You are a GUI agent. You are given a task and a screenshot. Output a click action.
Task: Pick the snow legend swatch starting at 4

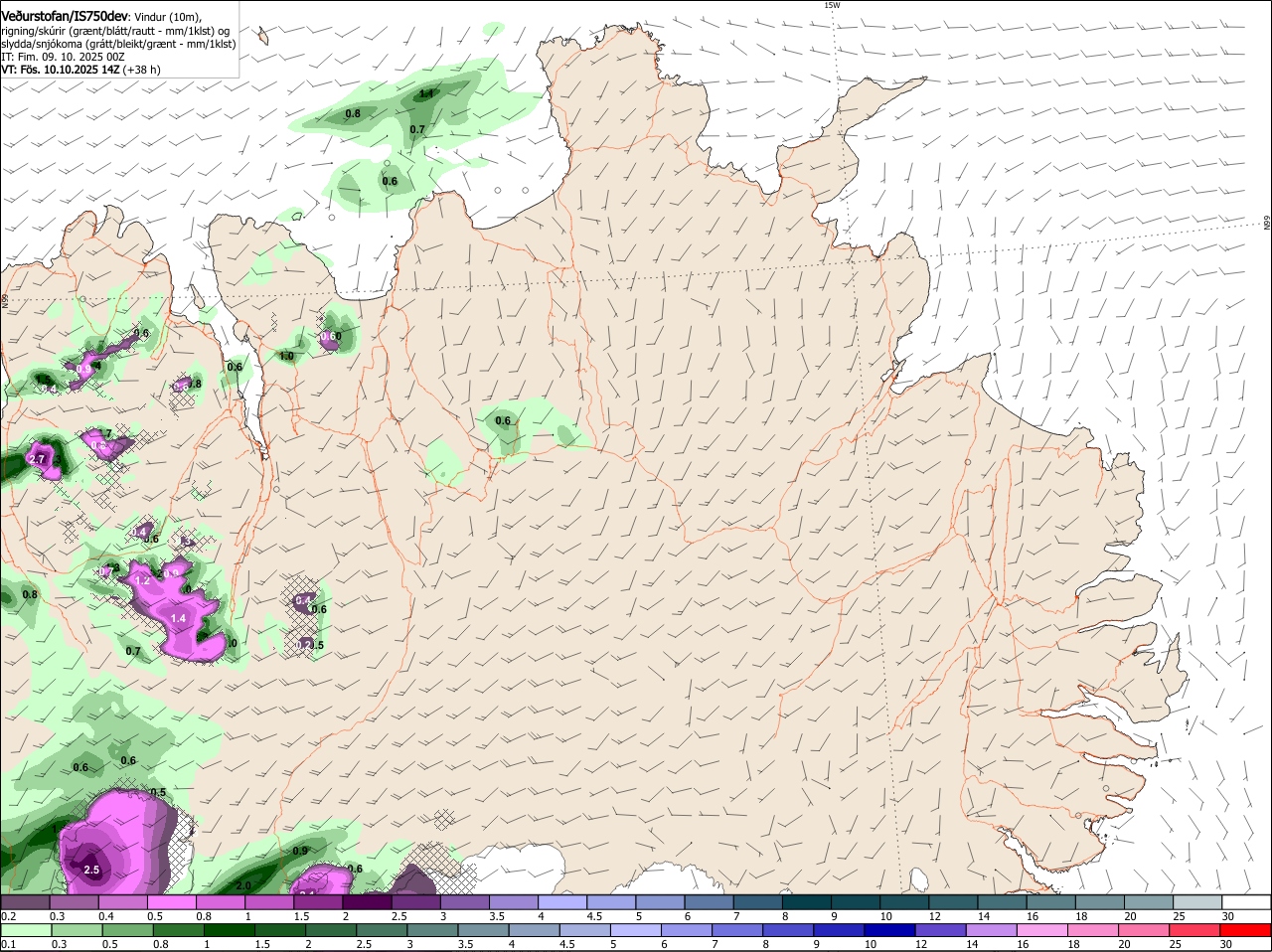click(x=560, y=901)
